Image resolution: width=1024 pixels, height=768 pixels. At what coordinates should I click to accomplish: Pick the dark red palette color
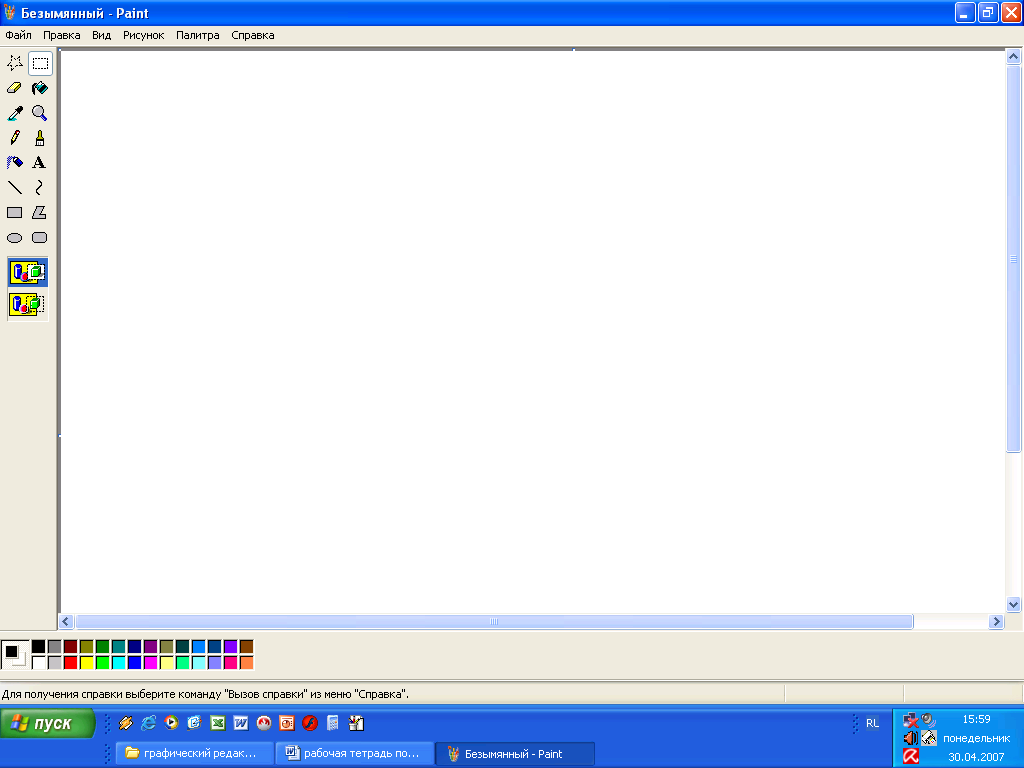pos(71,647)
